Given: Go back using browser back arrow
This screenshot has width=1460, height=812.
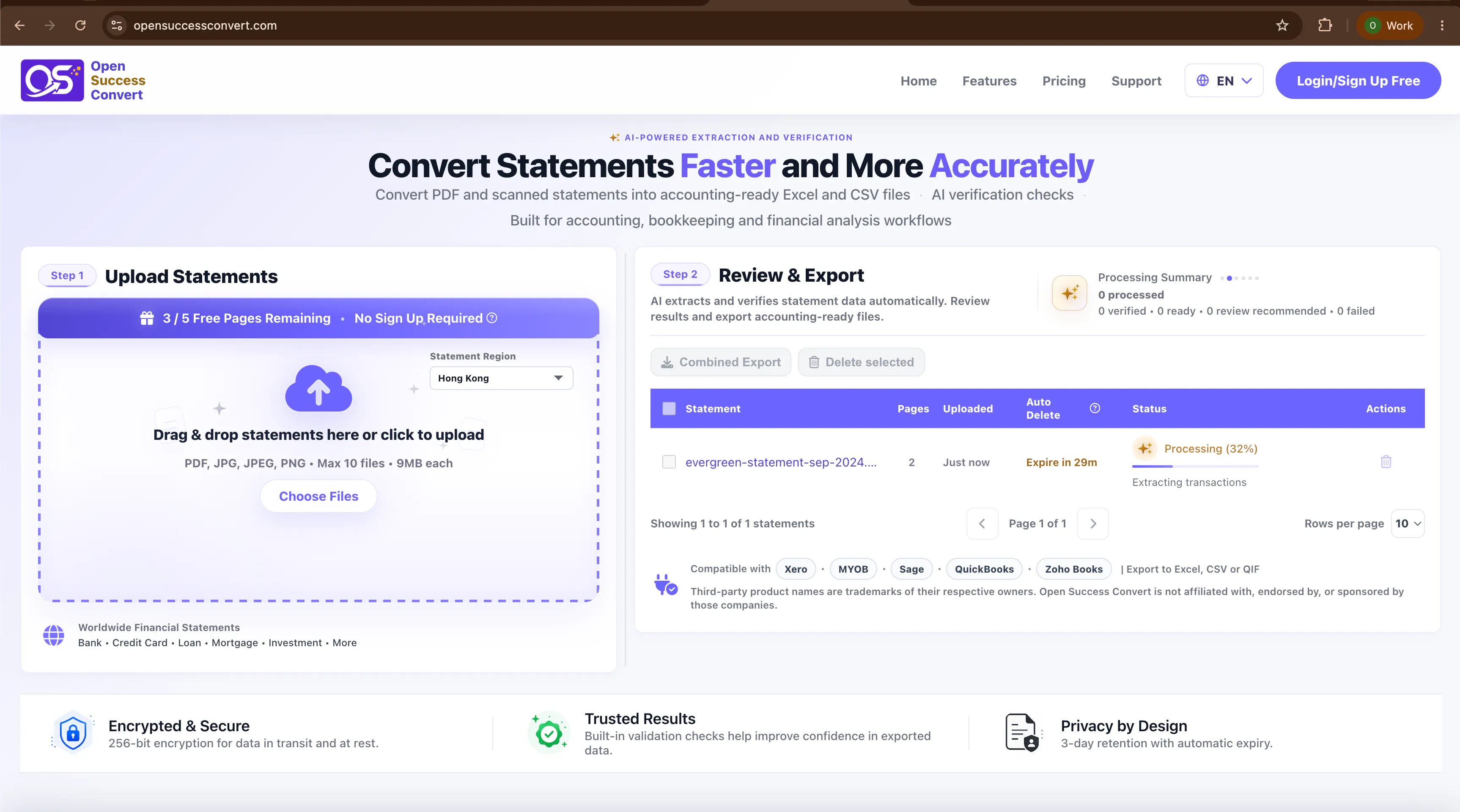Looking at the screenshot, I should [19, 25].
